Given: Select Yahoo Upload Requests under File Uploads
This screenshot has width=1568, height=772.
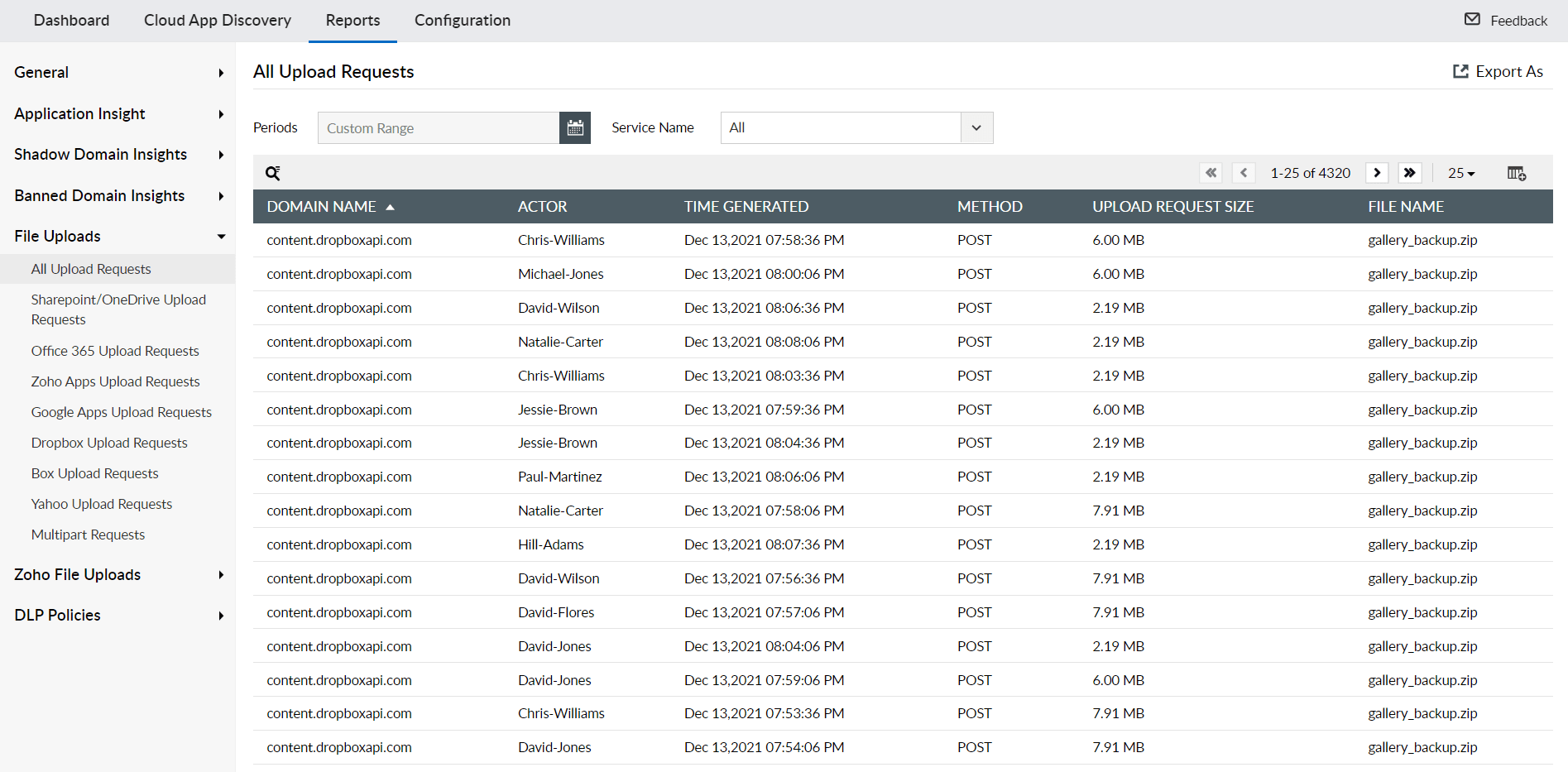Looking at the screenshot, I should point(101,503).
